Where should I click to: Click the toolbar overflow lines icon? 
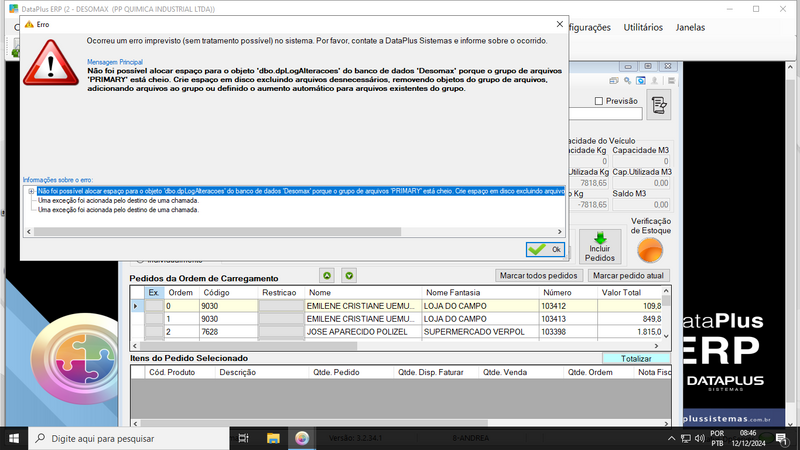pyautogui.click(x=671, y=81)
